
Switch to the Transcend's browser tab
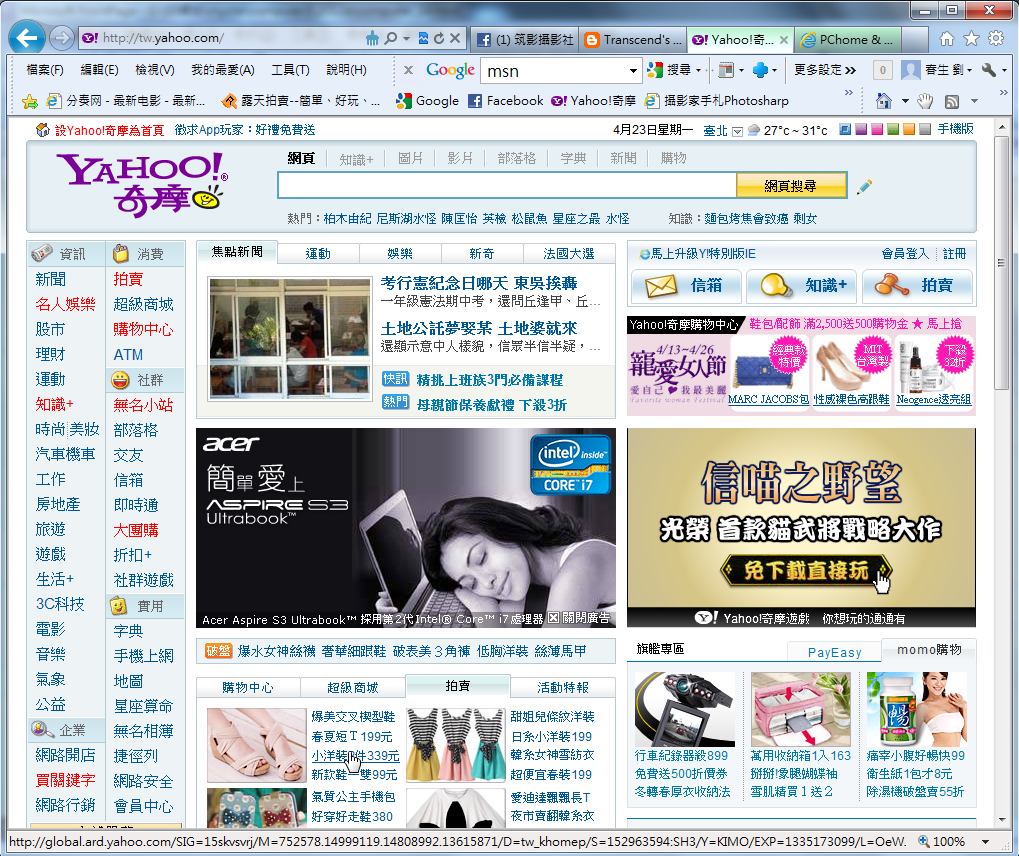pos(634,40)
